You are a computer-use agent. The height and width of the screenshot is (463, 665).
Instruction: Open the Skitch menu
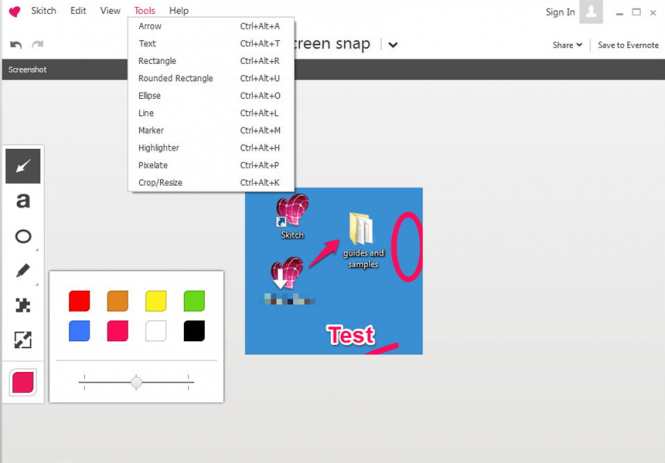coord(44,11)
